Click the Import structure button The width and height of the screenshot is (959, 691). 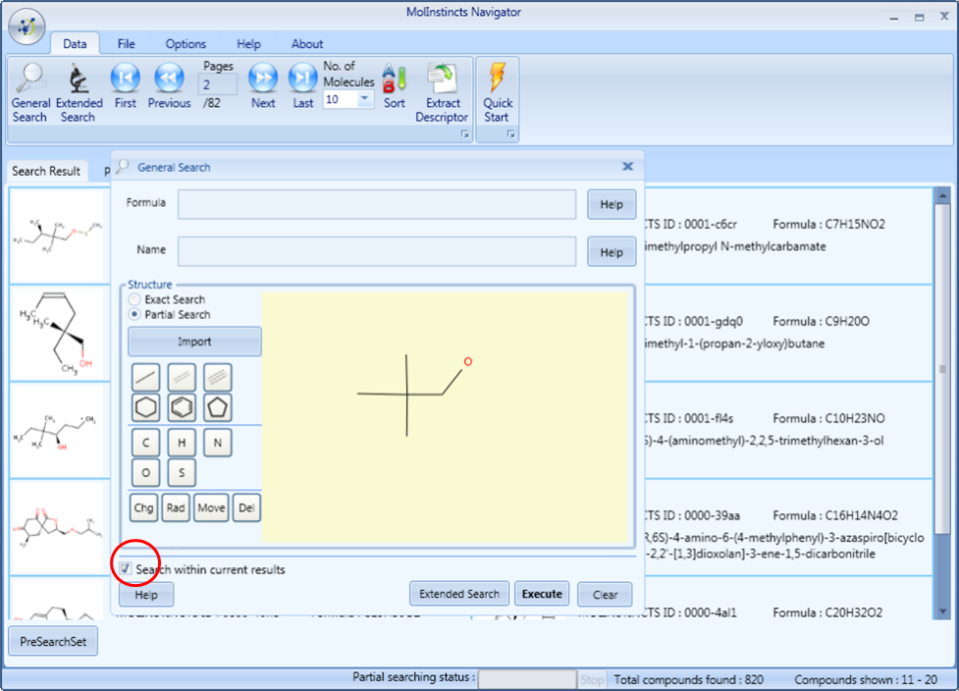pos(194,341)
